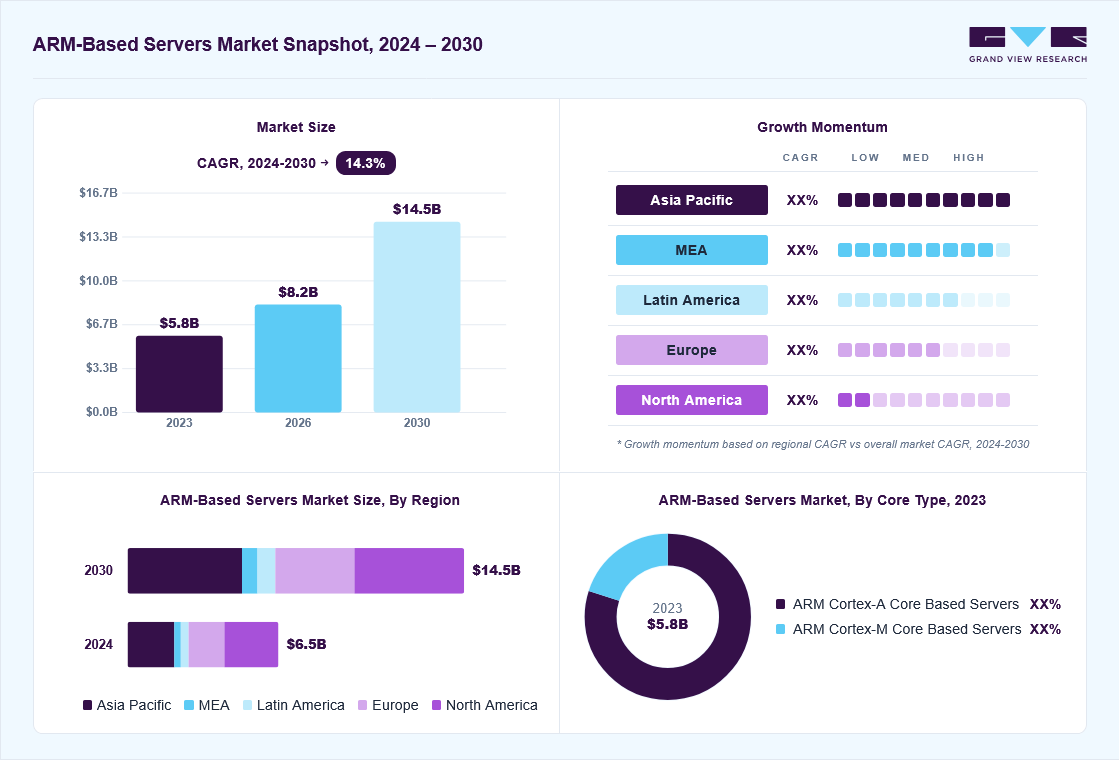Select the Asia Pacific segment of 2030 bar
This screenshot has width=1120, height=760.
point(185,571)
